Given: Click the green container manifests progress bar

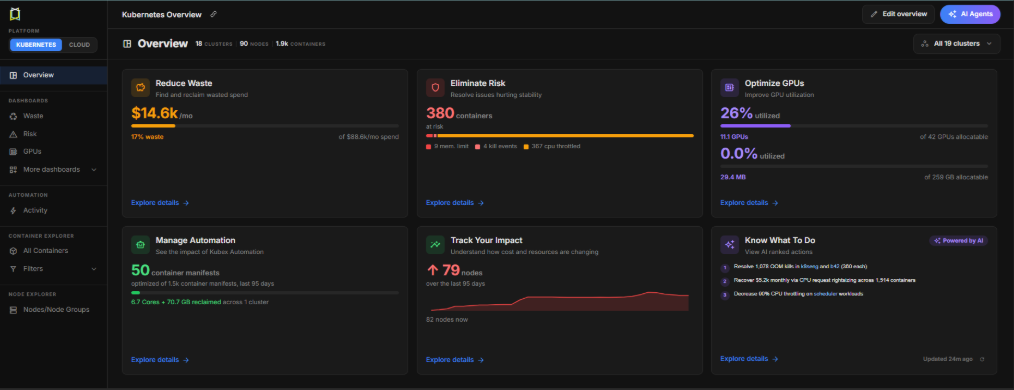Looking at the screenshot, I should (x=265, y=293).
